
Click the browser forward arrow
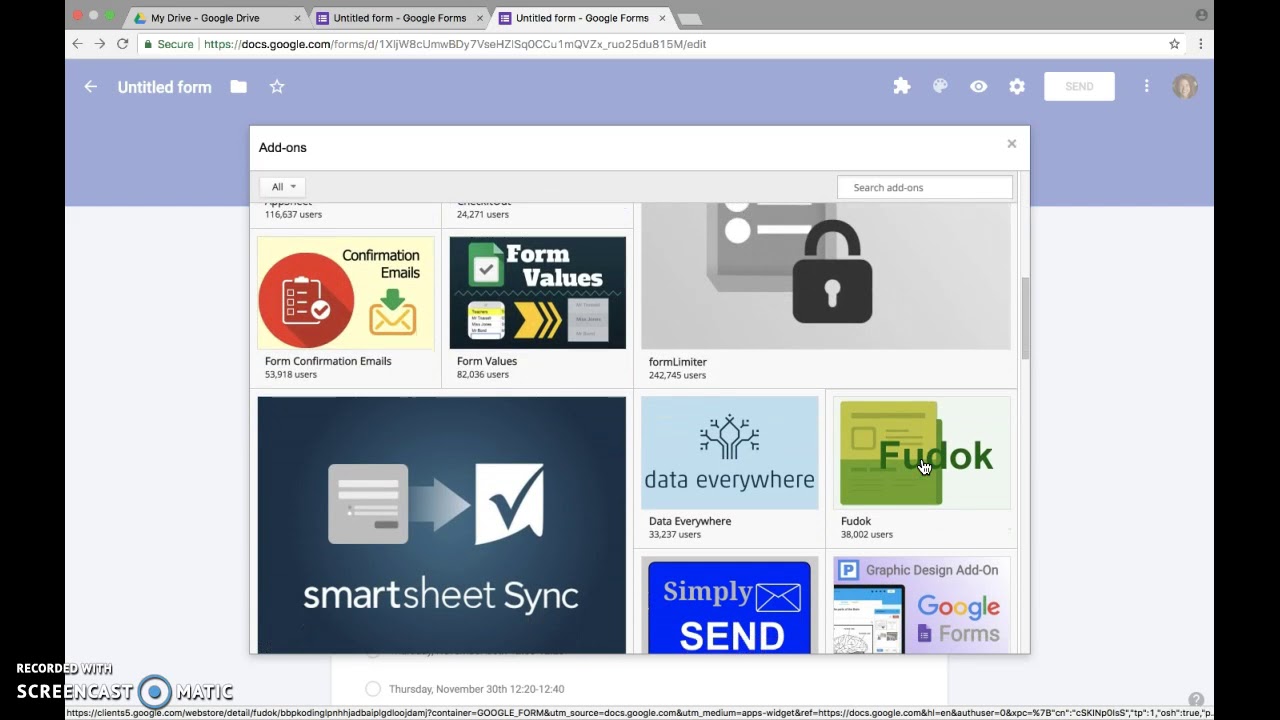[100, 44]
